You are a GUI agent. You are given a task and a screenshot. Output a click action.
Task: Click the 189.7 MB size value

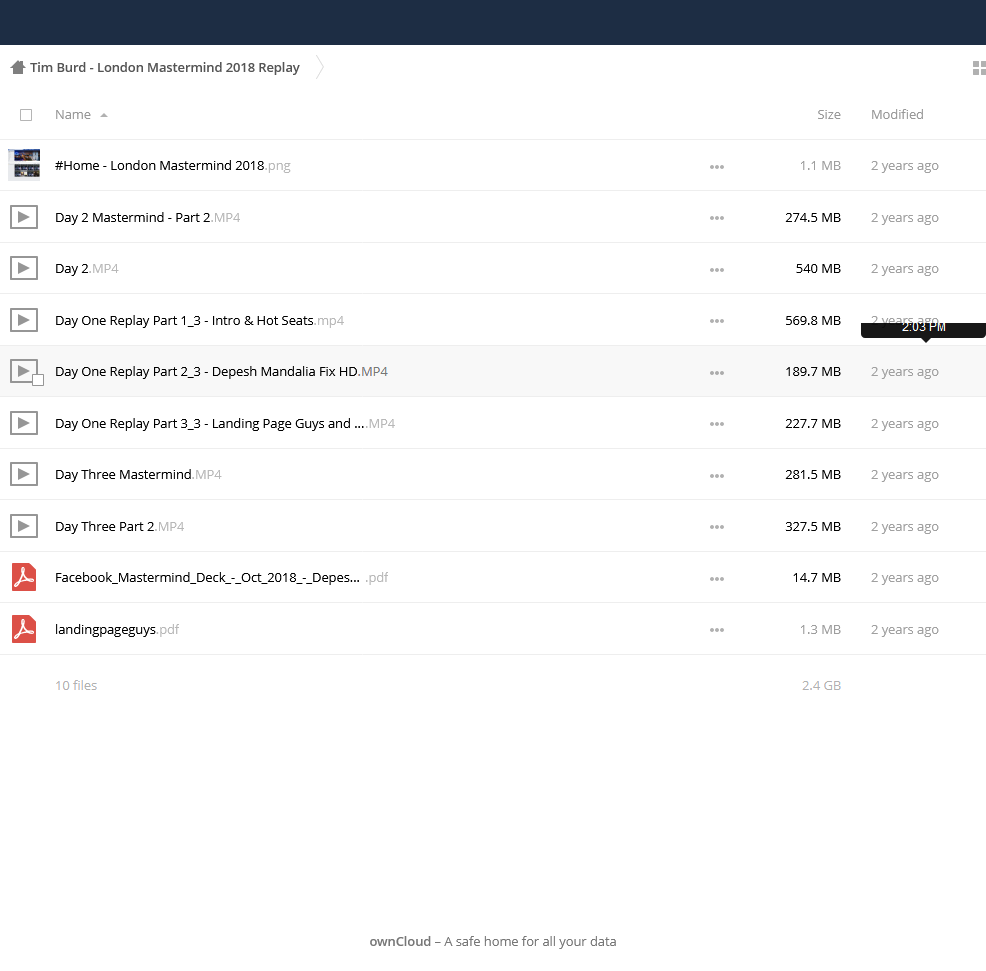tap(812, 372)
